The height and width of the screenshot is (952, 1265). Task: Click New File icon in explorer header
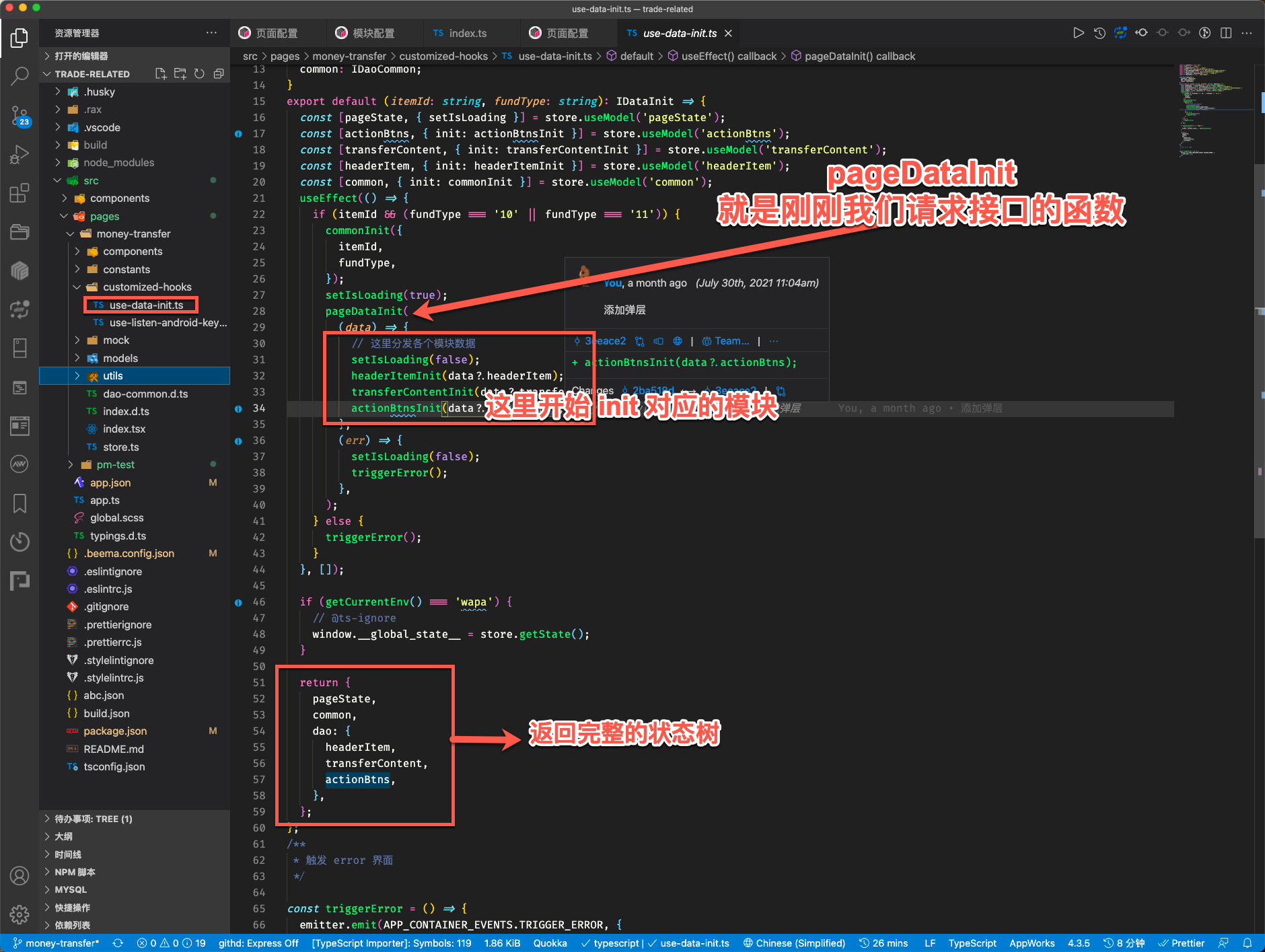pyautogui.click(x=161, y=74)
